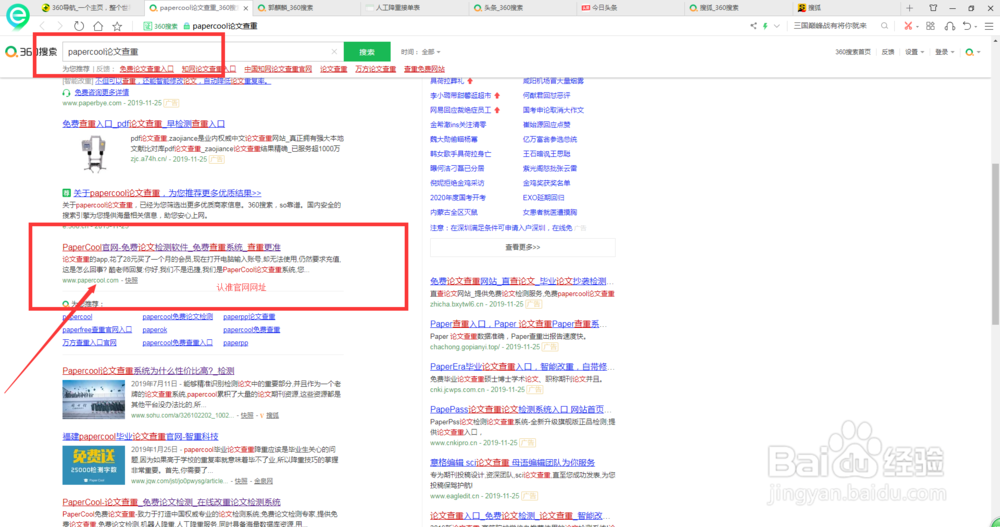Click suggested term 中国知网论文查重官网
This screenshot has width=1000, height=527.
coord(278,69)
